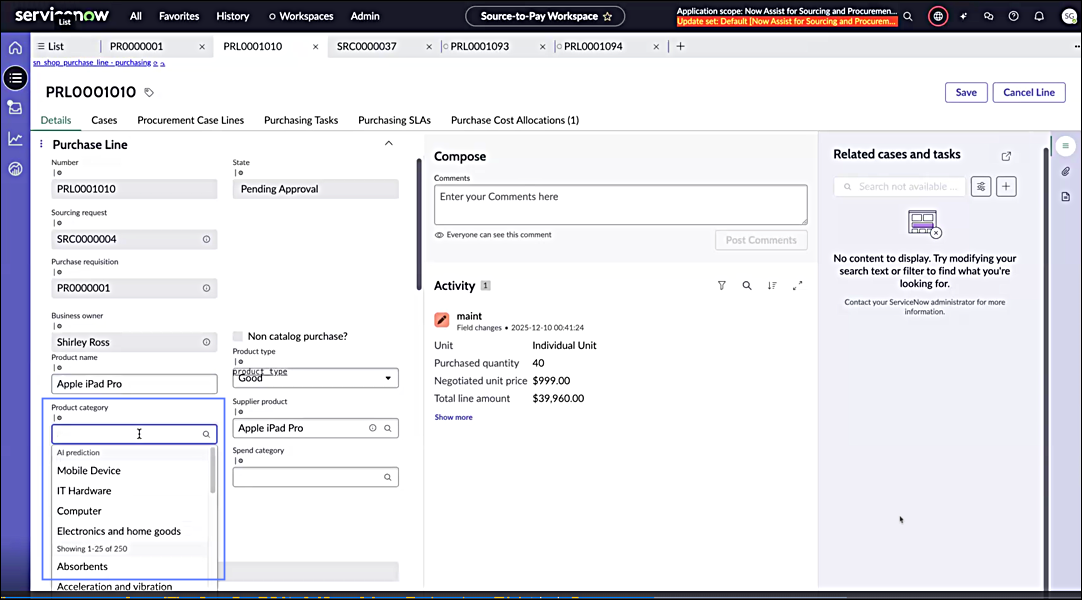
Task: Open Sourcing request SRC0000004 info icon
Action: coord(206,239)
